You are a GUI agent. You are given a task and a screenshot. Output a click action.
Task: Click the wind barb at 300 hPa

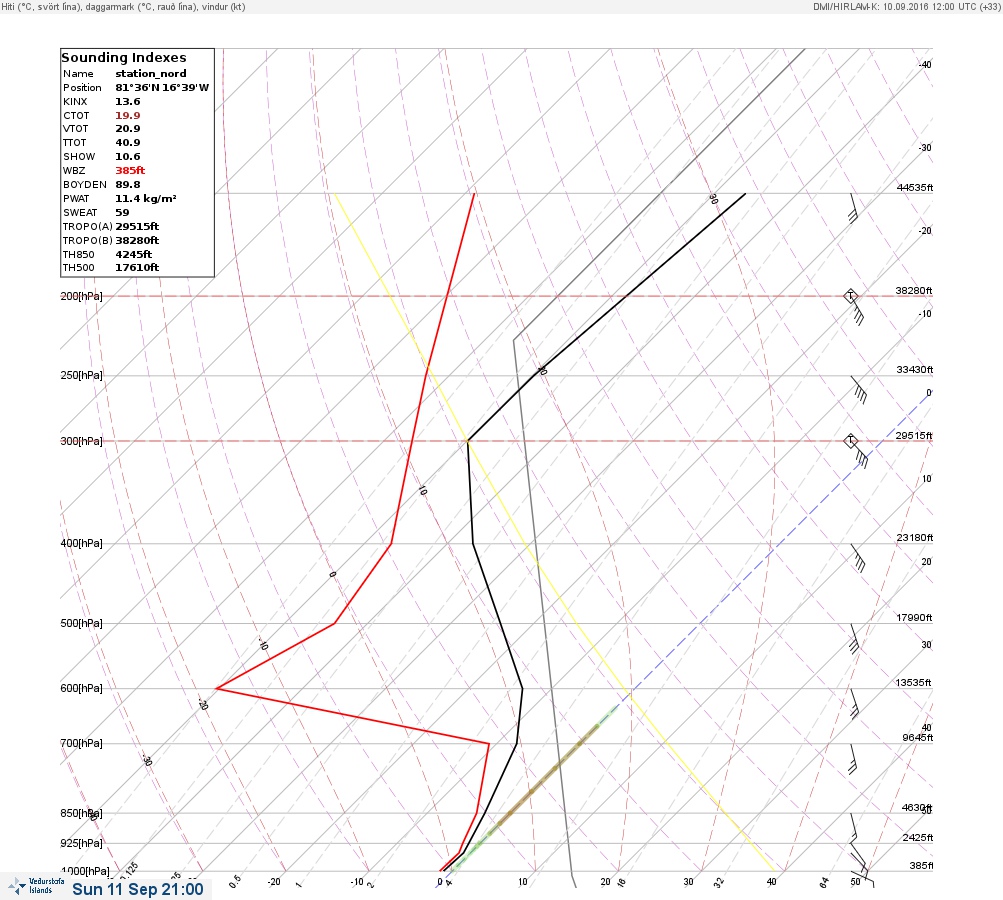click(856, 451)
